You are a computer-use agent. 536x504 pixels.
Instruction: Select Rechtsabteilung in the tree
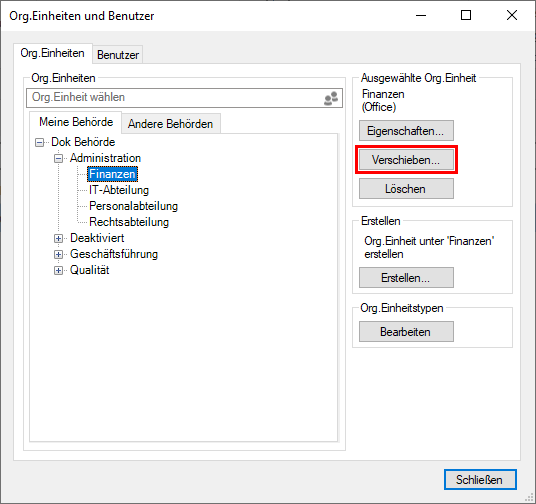click(129, 222)
